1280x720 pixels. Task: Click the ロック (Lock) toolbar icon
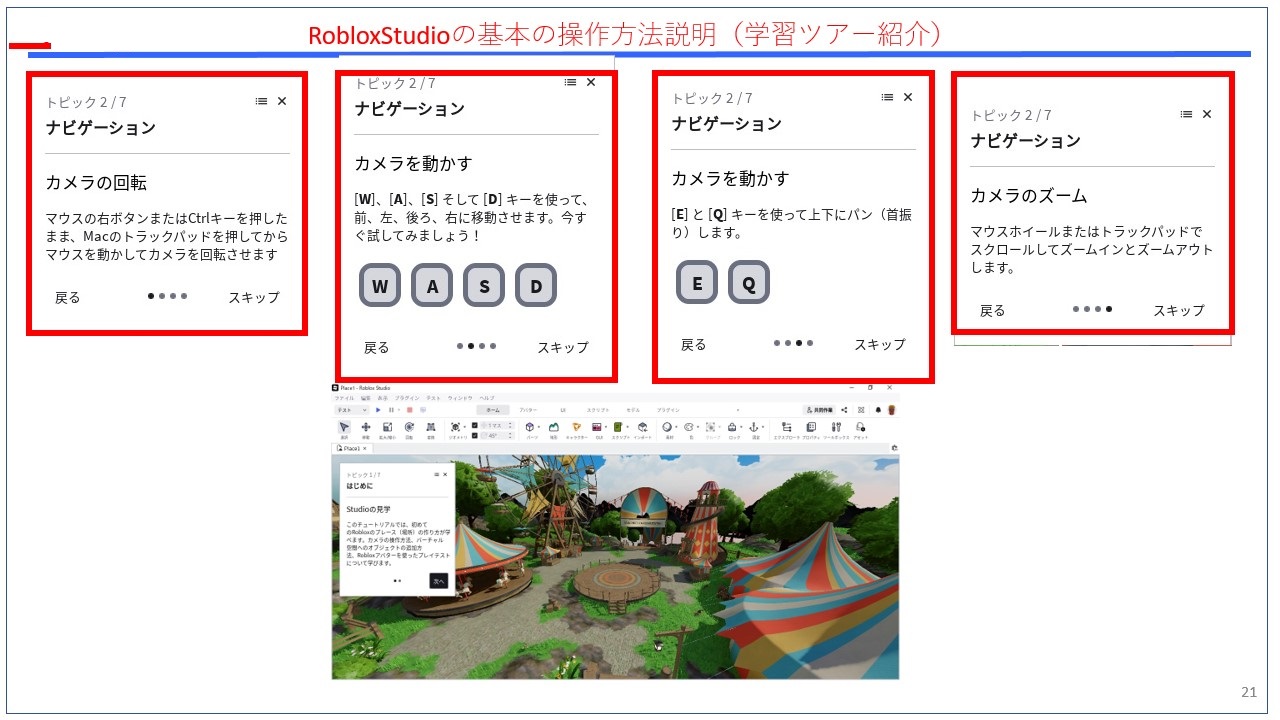733,428
